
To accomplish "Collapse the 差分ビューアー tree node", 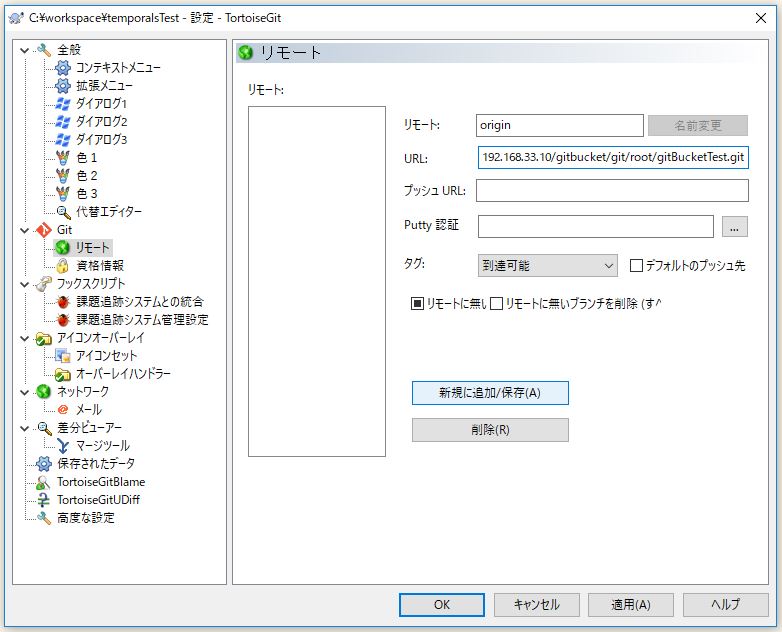I will [x=24, y=428].
